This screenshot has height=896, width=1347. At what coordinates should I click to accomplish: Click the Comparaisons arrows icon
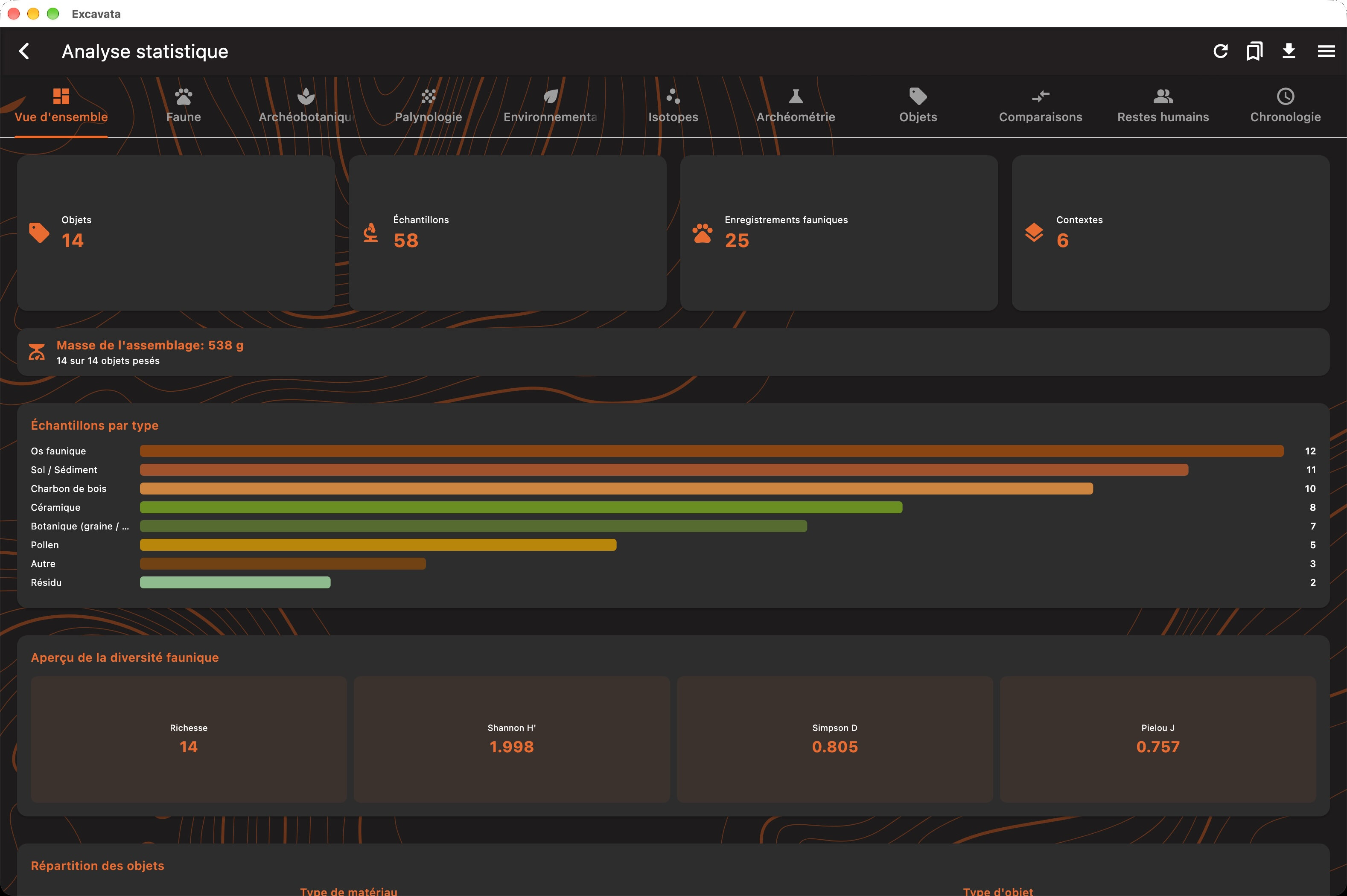[1041, 96]
